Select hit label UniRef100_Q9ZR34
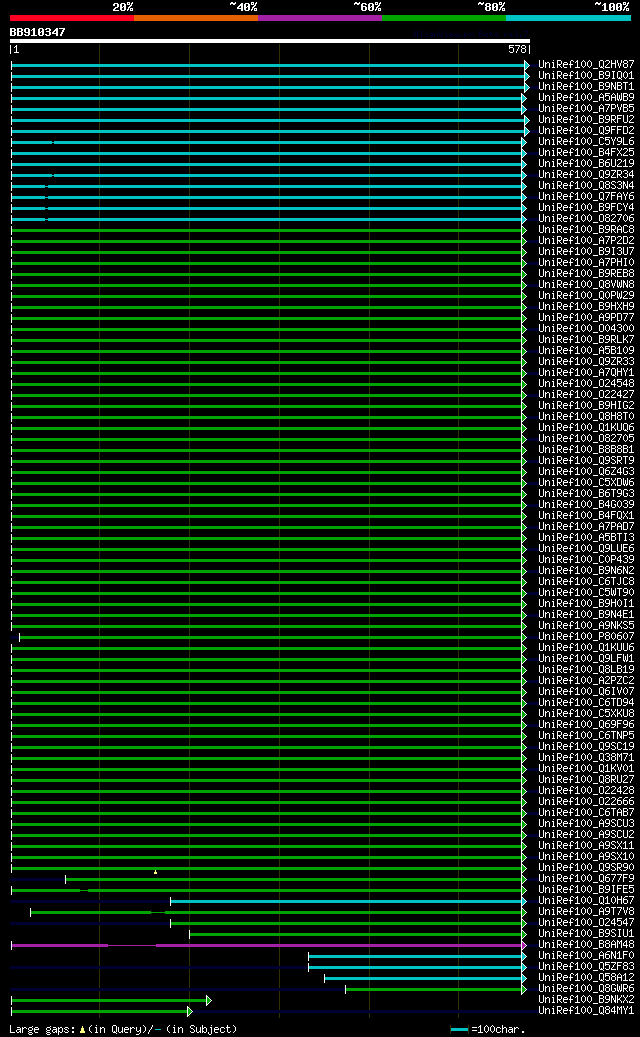 point(586,175)
